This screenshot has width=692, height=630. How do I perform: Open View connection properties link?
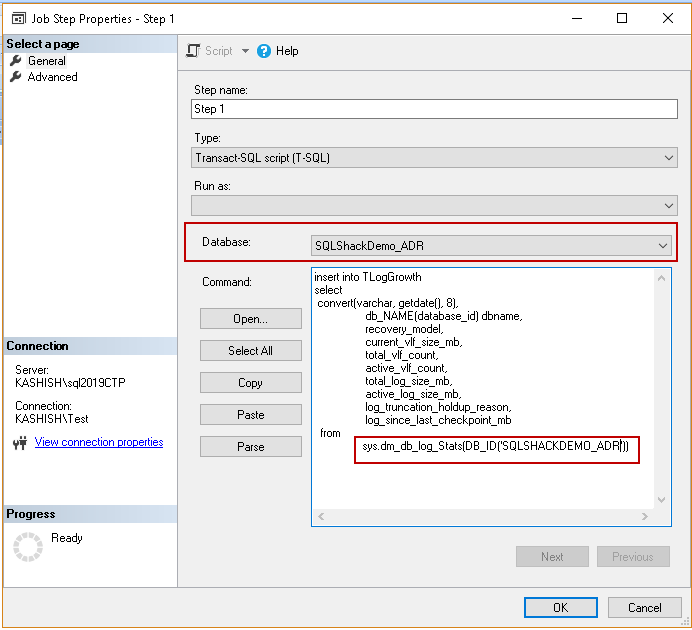click(x=99, y=442)
